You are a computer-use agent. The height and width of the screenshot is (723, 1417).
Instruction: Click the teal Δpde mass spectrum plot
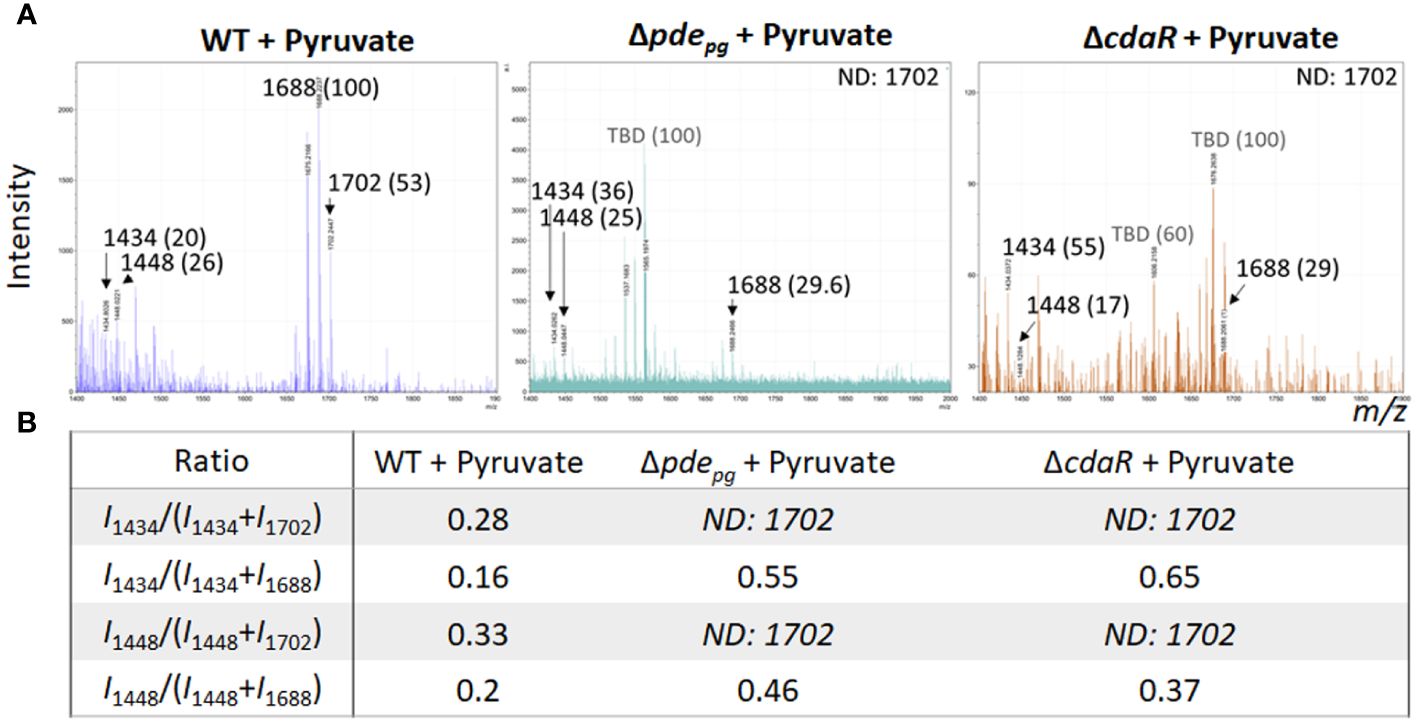pyautogui.click(x=738, y=228)
